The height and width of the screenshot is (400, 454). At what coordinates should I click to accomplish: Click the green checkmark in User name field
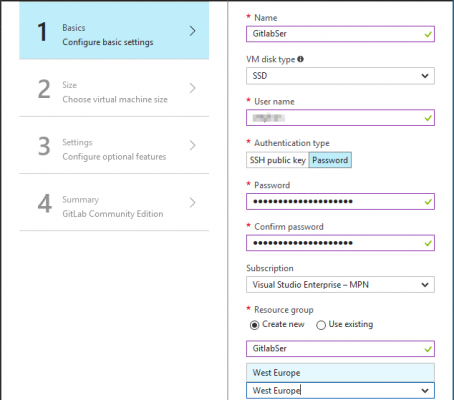[x=428, y=118]
